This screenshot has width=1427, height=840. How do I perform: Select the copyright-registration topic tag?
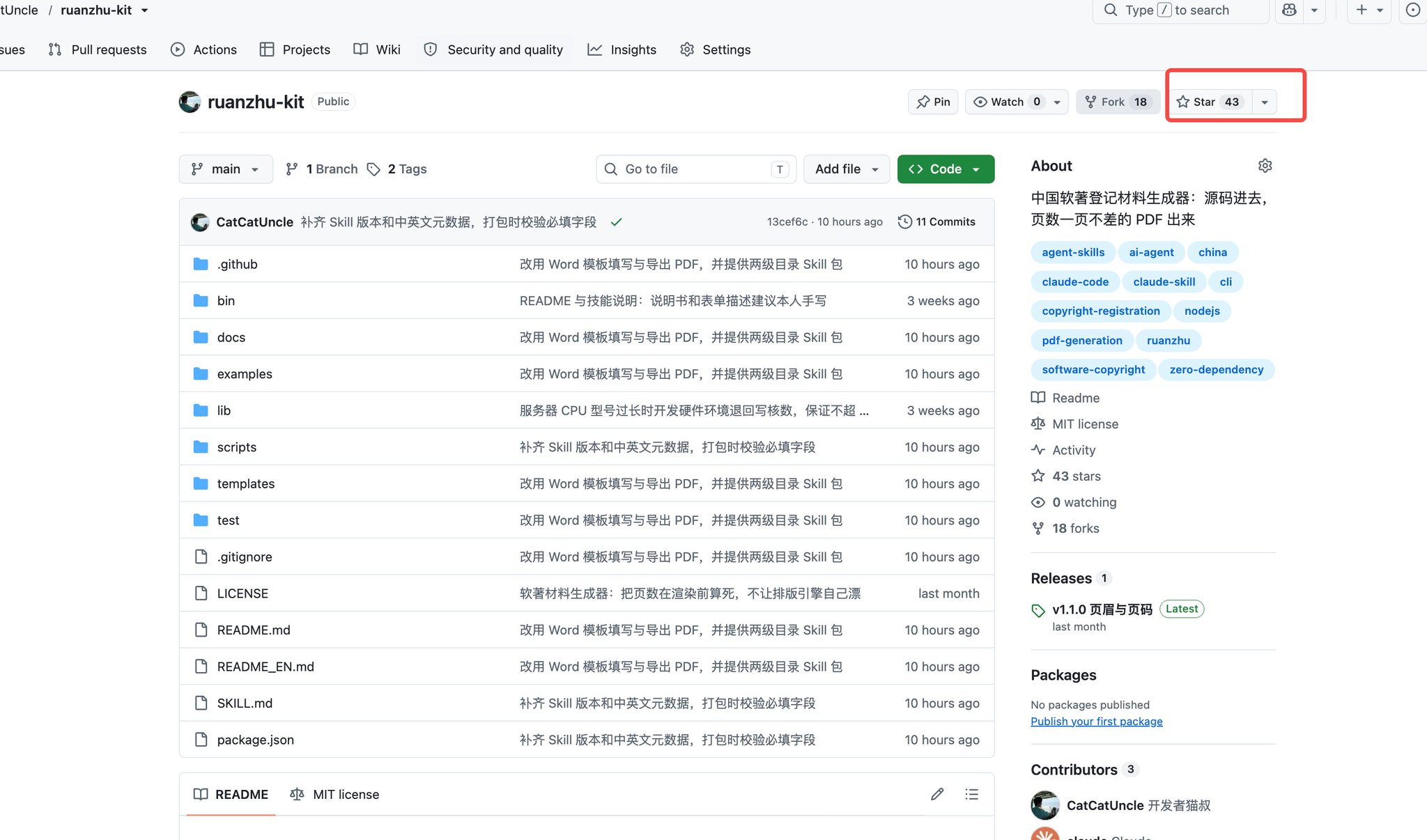tap(1100, 311)
